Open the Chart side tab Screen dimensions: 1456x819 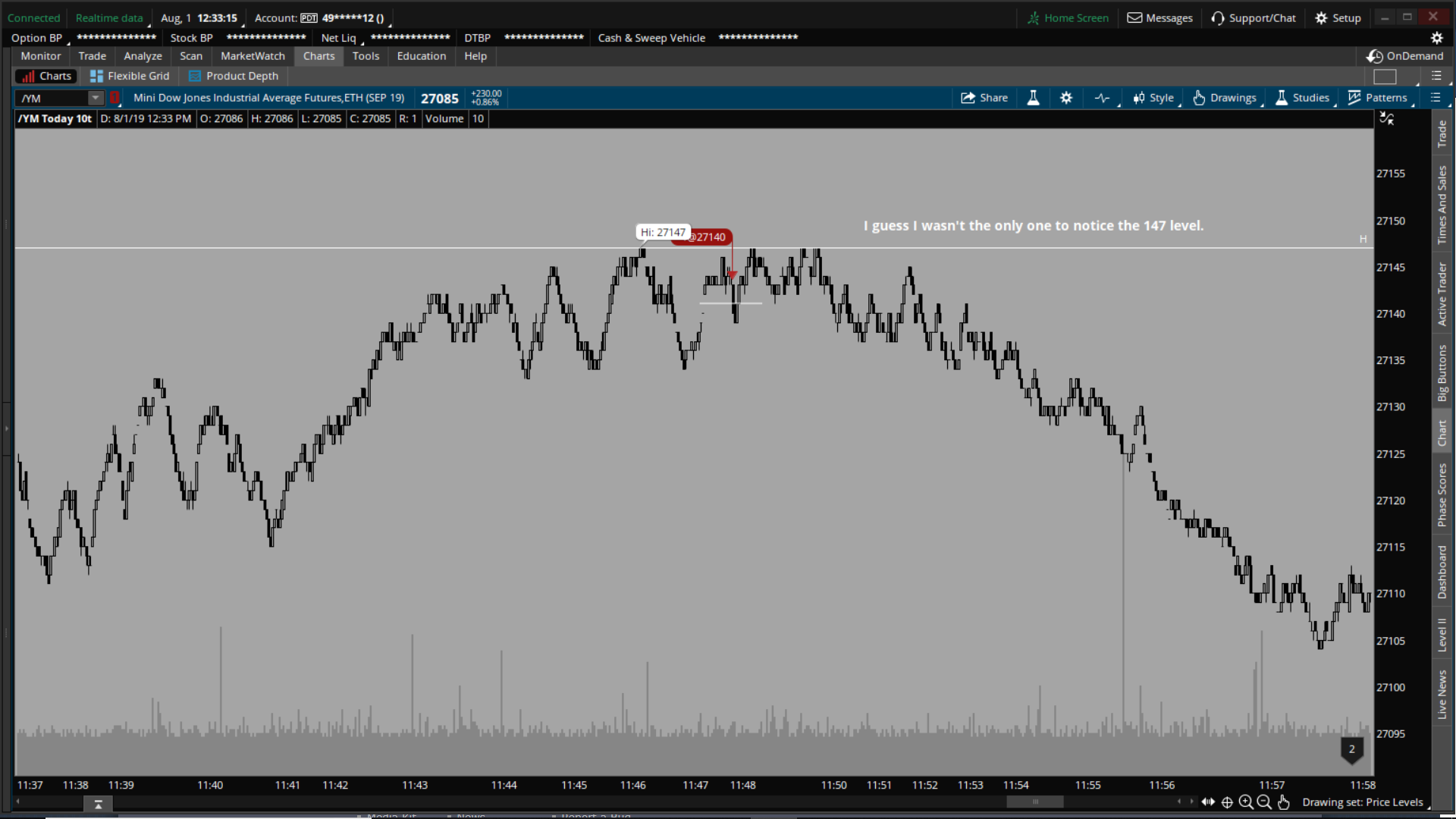[1442, 433]
